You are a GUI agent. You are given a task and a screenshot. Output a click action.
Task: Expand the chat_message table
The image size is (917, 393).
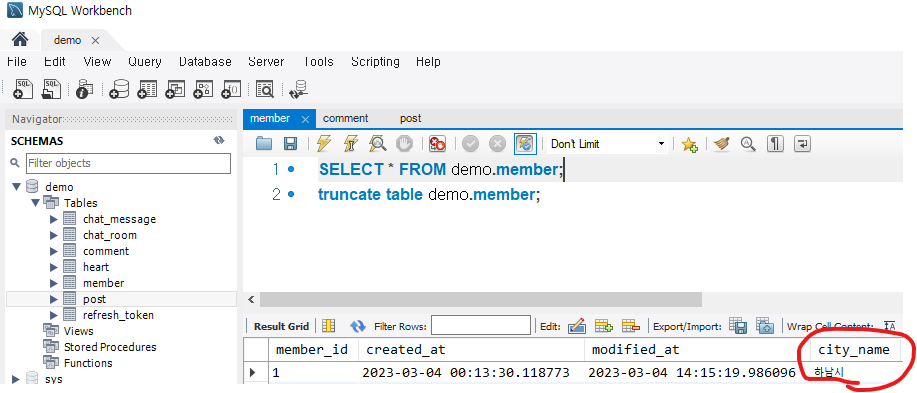click(54, 219)
